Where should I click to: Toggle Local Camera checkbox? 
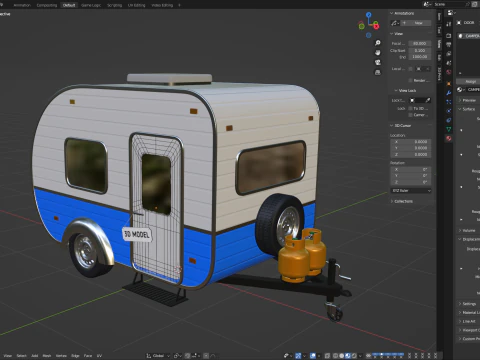(x=410, y=69)
